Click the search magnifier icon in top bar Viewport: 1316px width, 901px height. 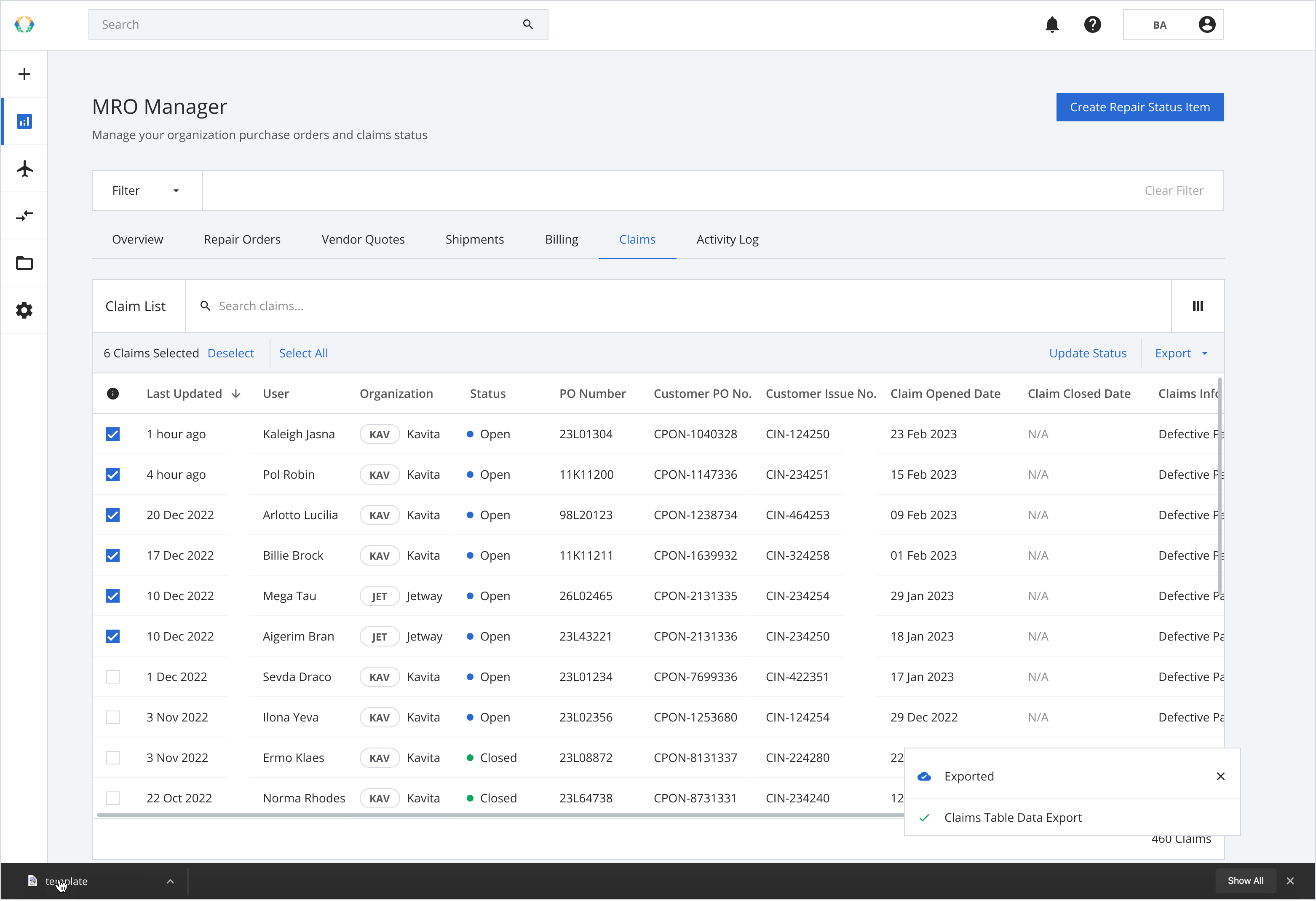point(528,24)
